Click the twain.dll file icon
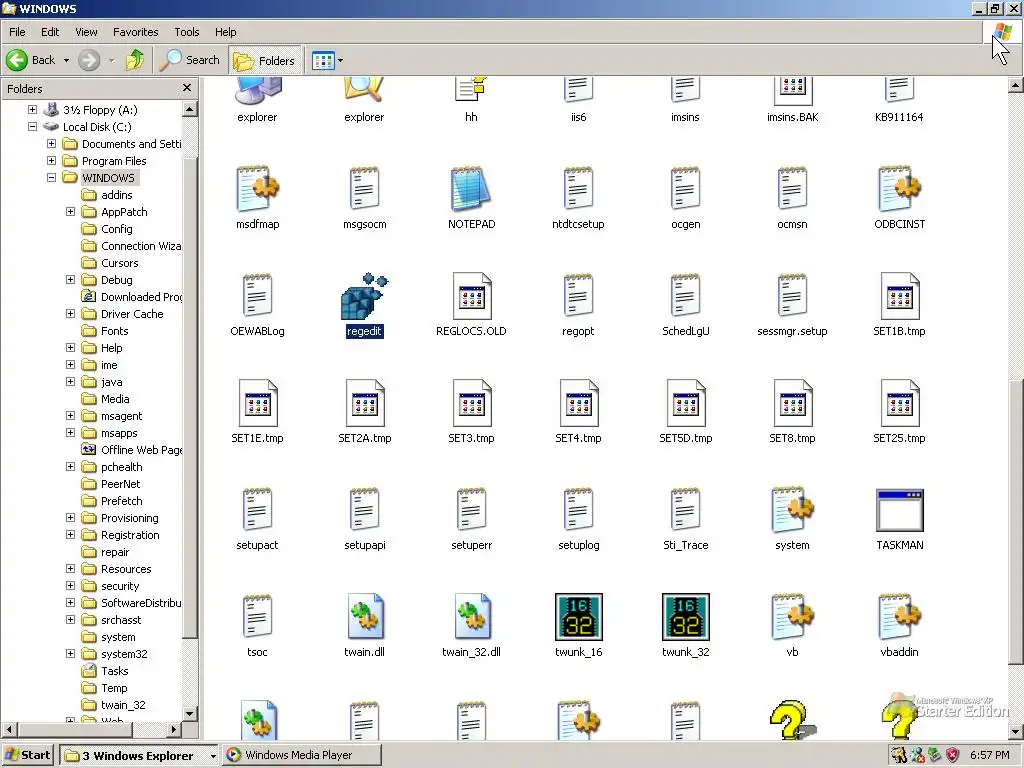Screen dimensions: 1024x768 [x=364, y=616]
